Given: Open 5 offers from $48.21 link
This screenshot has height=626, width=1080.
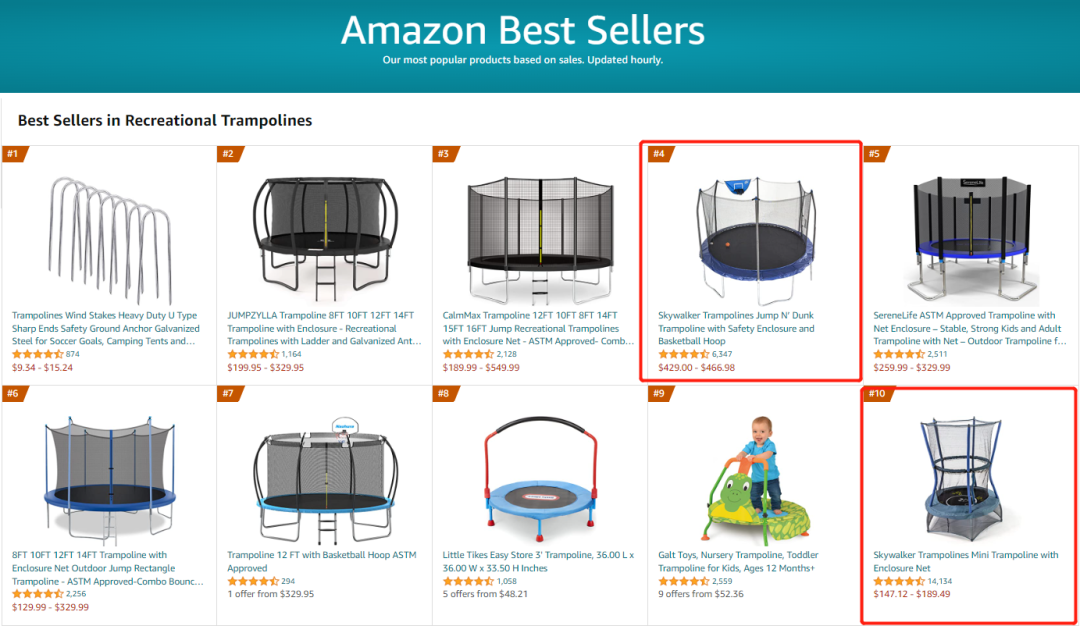Looking at the screenshot, I should (485, 594).
